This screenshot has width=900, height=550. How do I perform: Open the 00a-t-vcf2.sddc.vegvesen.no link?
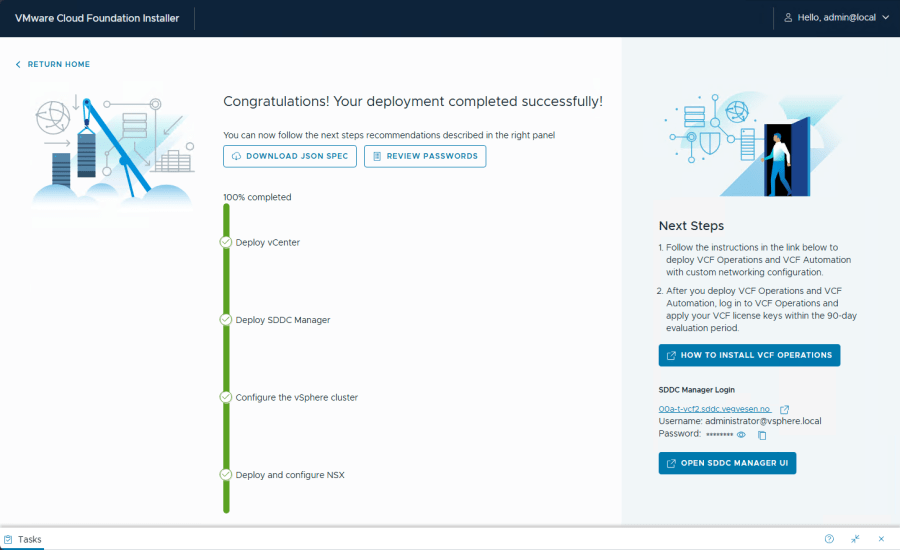[x=714, y=409]
